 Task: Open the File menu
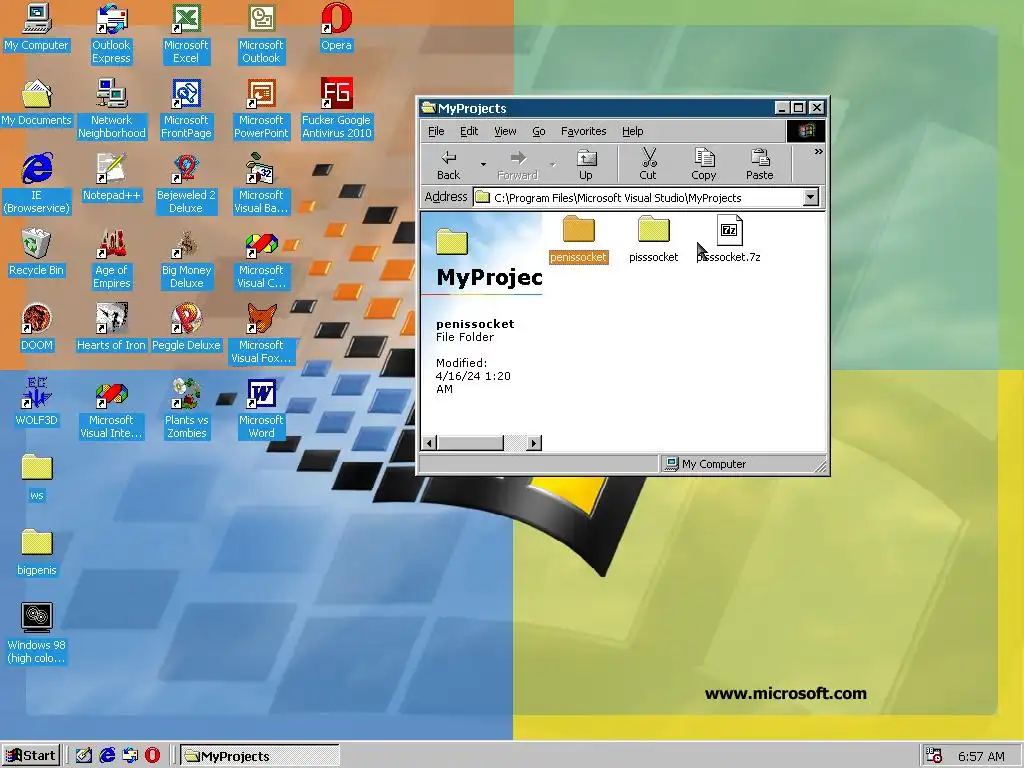pyautogui.click(x=436, y=131)
